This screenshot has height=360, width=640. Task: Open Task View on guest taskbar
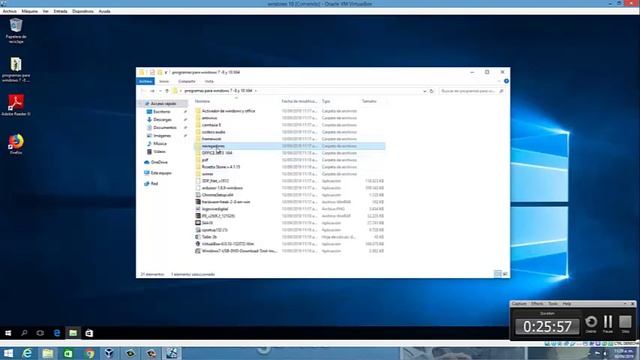40,333
